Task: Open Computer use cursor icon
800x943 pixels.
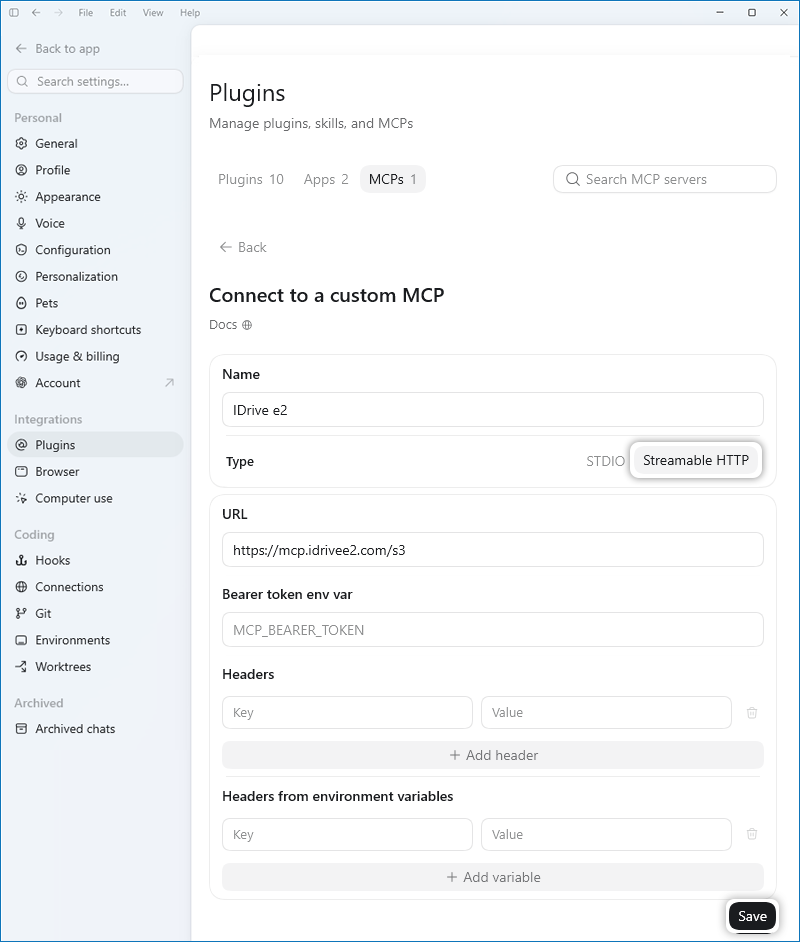Action: pos(22,498)
